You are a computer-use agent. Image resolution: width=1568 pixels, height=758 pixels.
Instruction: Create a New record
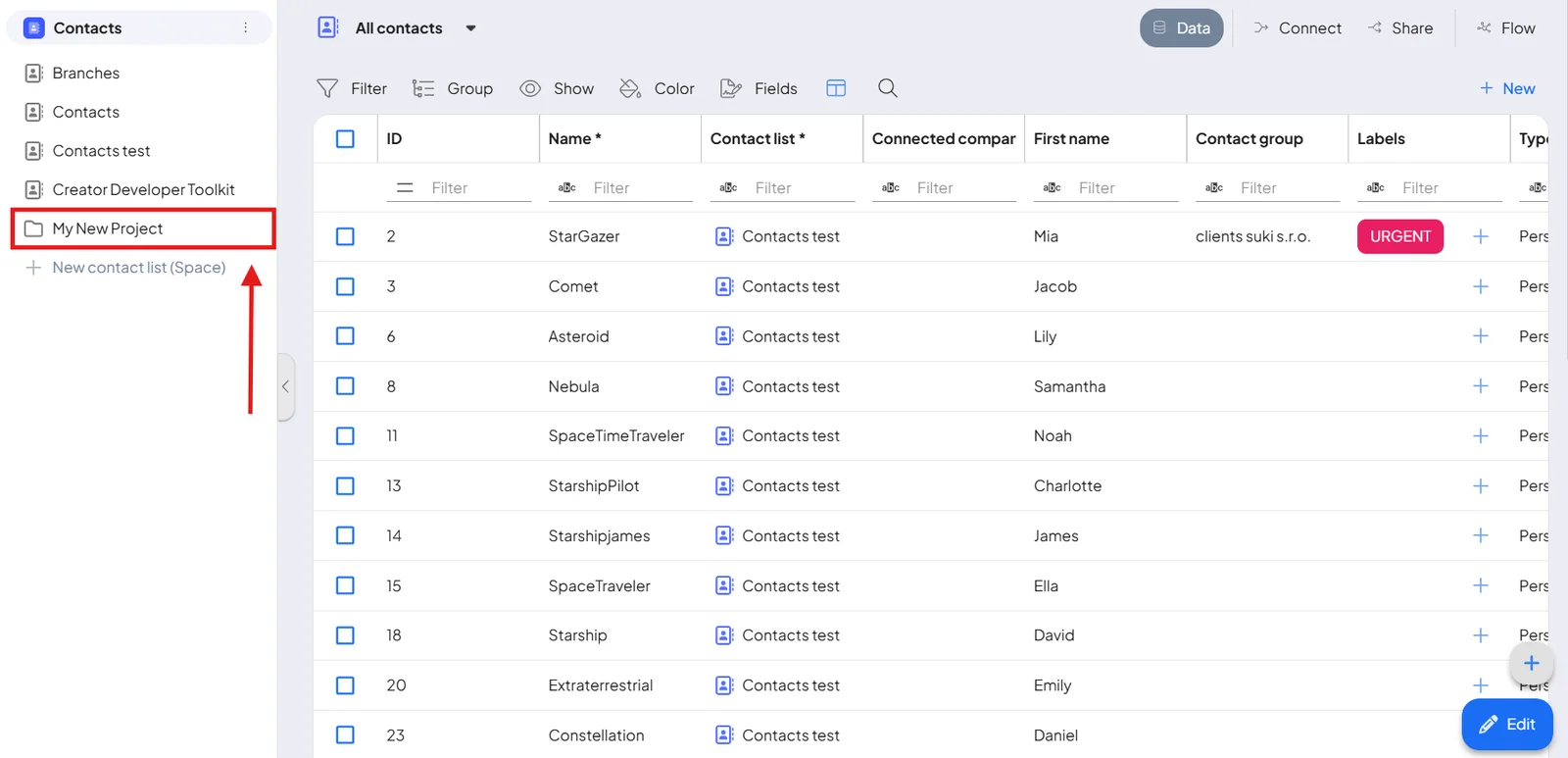pyautogui.click(x=1507, y=88)
